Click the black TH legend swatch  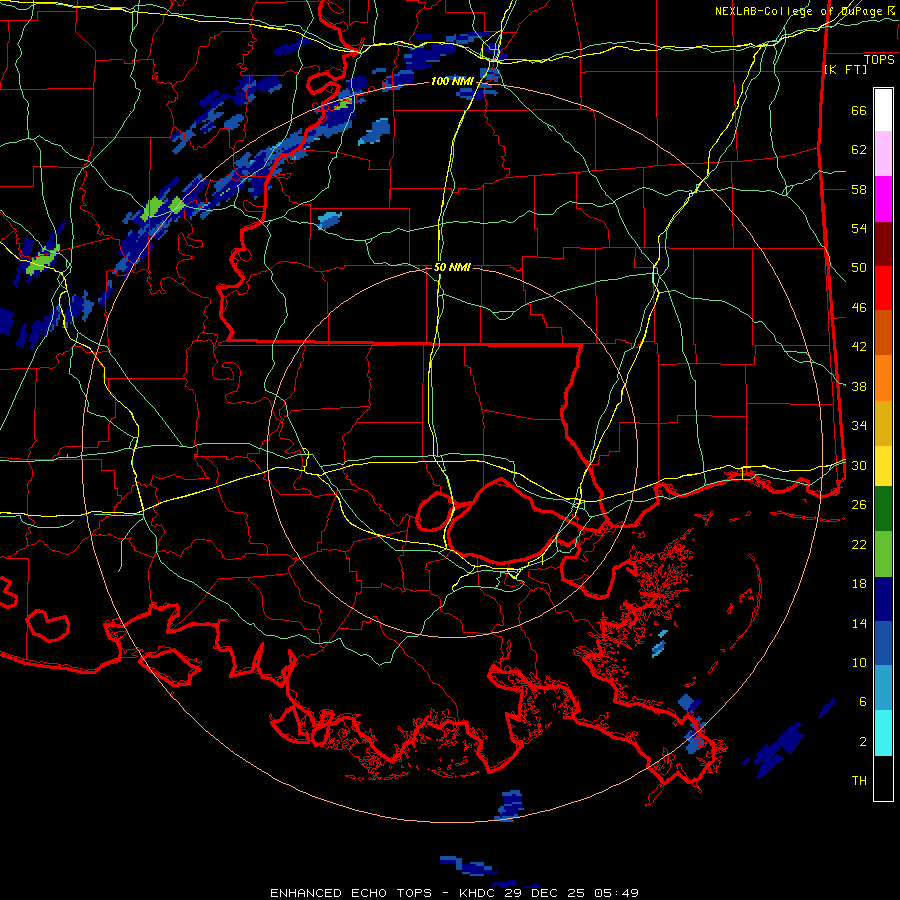883,778
